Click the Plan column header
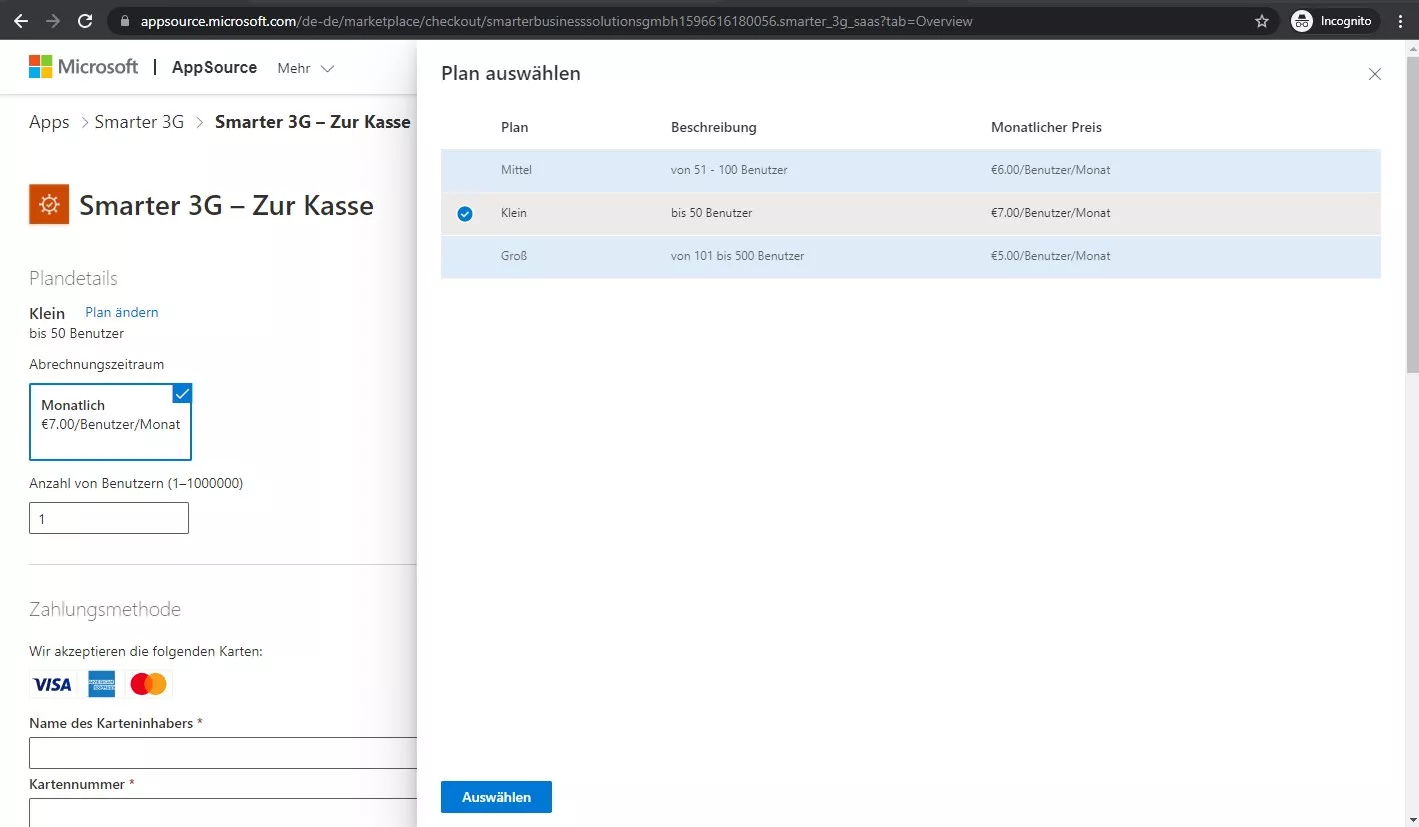1419x827 pixels. tap(514, 127)
